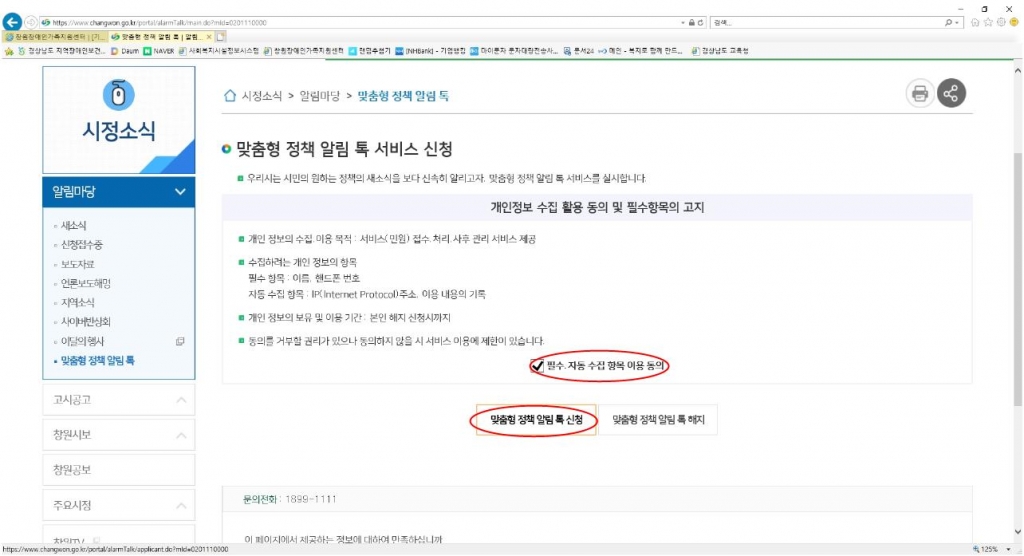Collapse the 알림마당 sidebar section chevron
The image size is (1024, 556).
click(x=180, y=192)
